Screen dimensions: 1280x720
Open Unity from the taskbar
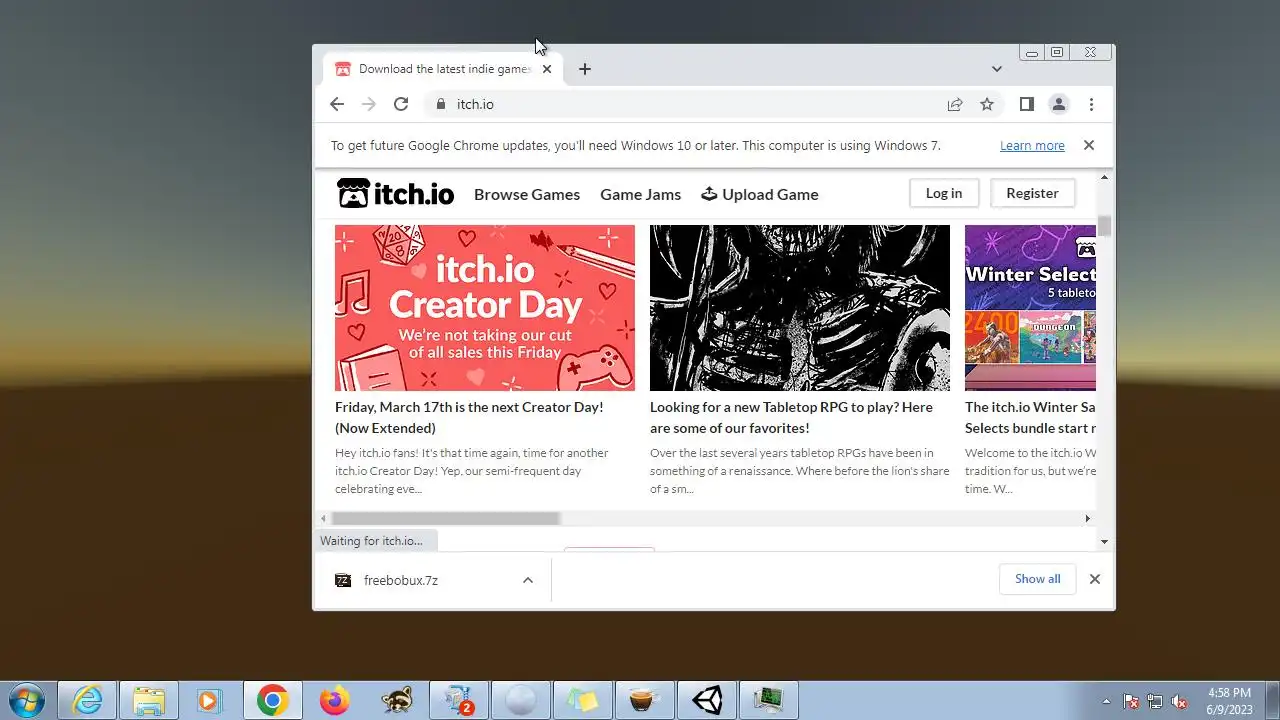pos(707,701)
